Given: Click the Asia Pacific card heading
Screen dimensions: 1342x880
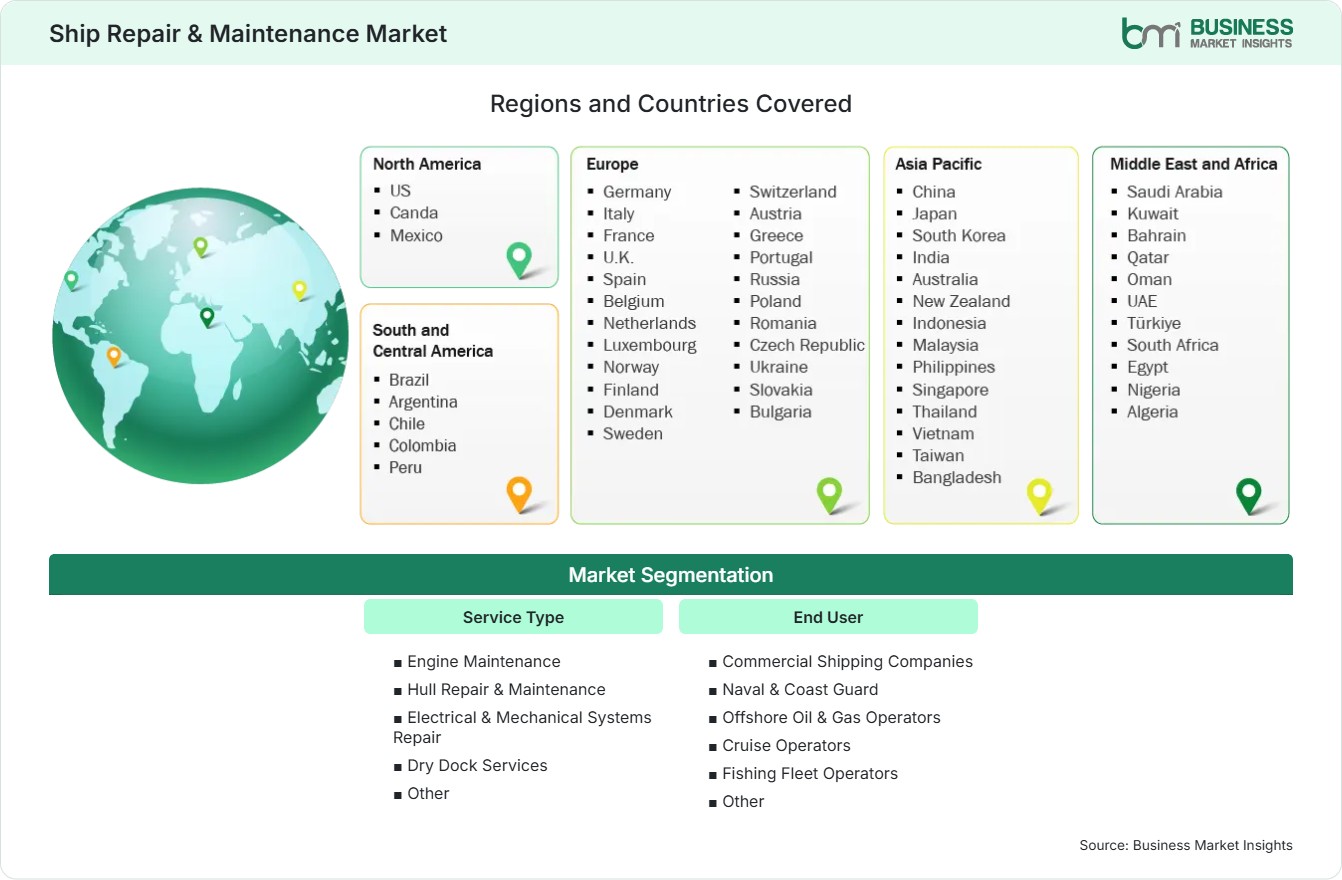Looking at the screenshot, I should 939,164.
